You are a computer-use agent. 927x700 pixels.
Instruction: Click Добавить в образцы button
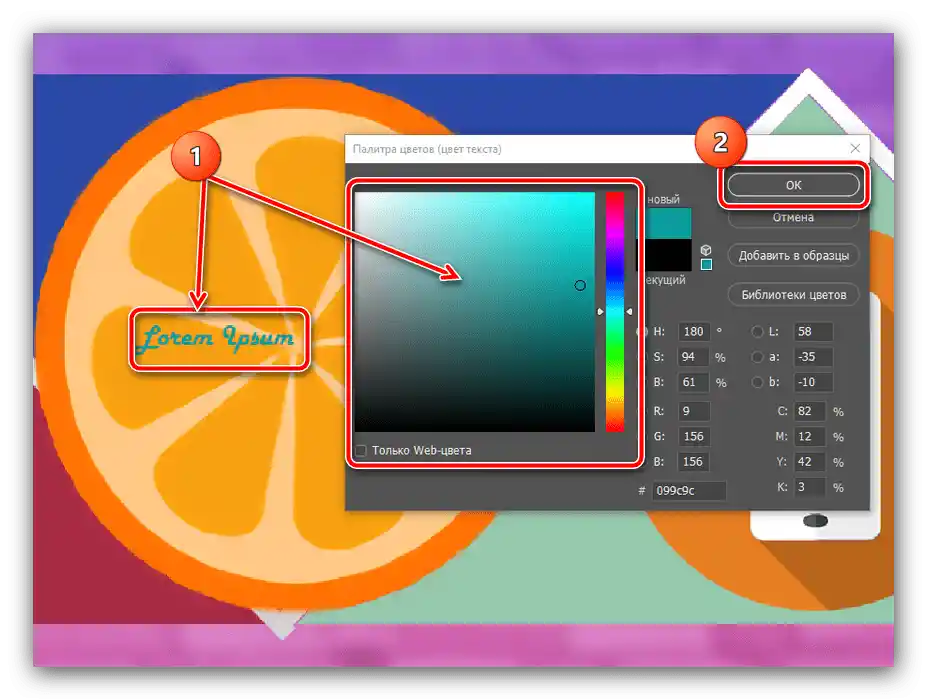click(x=793, y=255)
